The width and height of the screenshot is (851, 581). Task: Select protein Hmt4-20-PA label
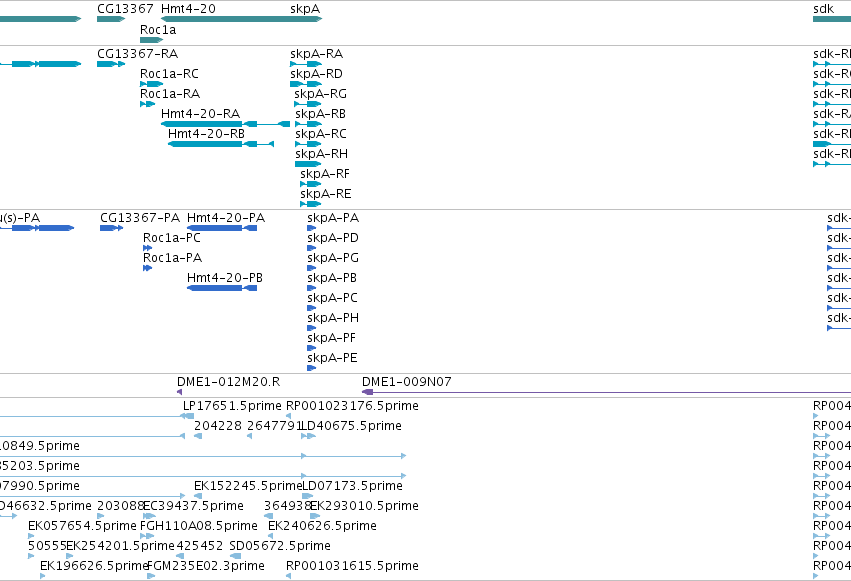[226, 218]
